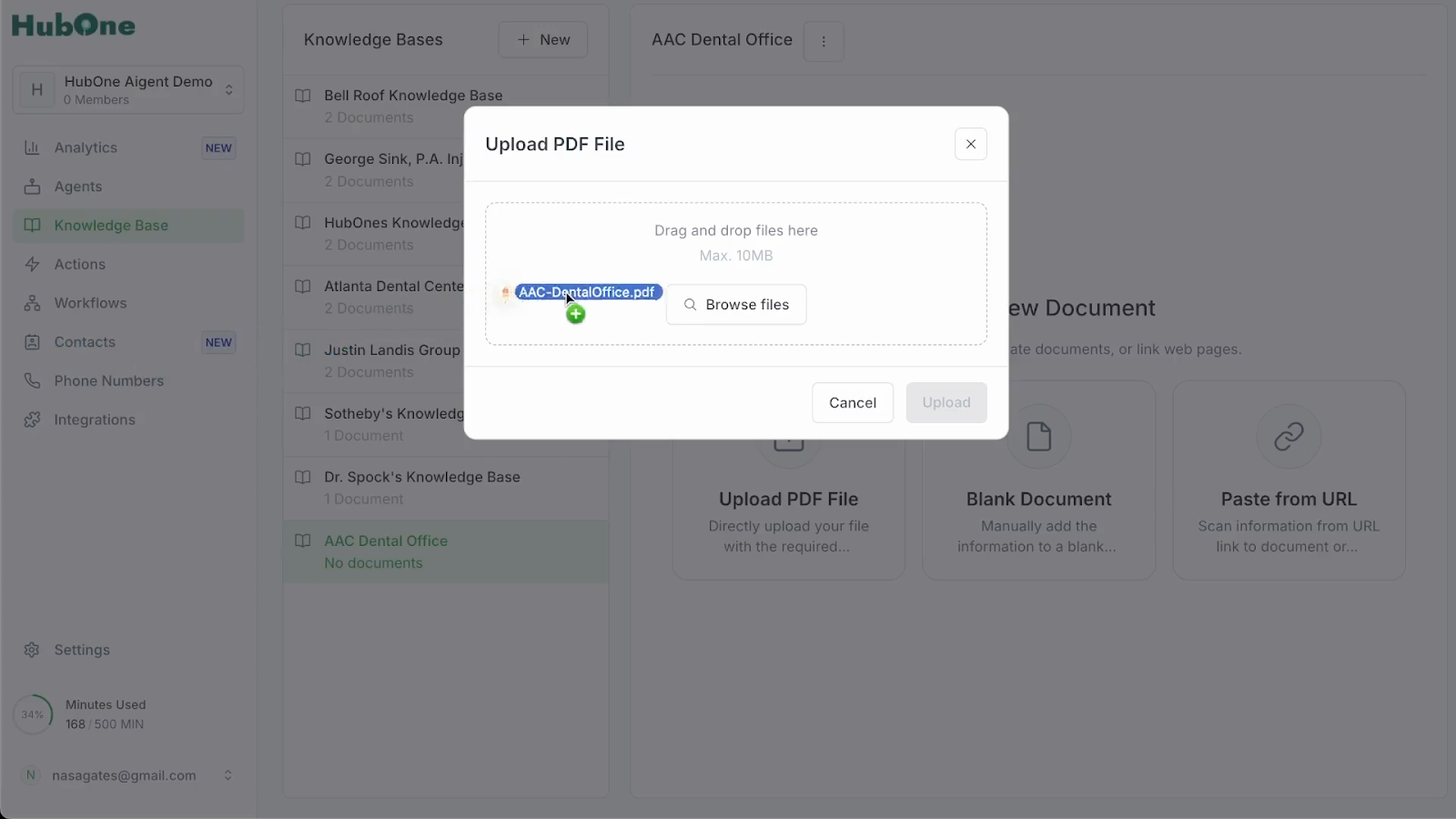The width and height of the screenshot is (1456, 819).
Task: Click the book icon beside George Sink, P.A.
Action: click(303, 158)
